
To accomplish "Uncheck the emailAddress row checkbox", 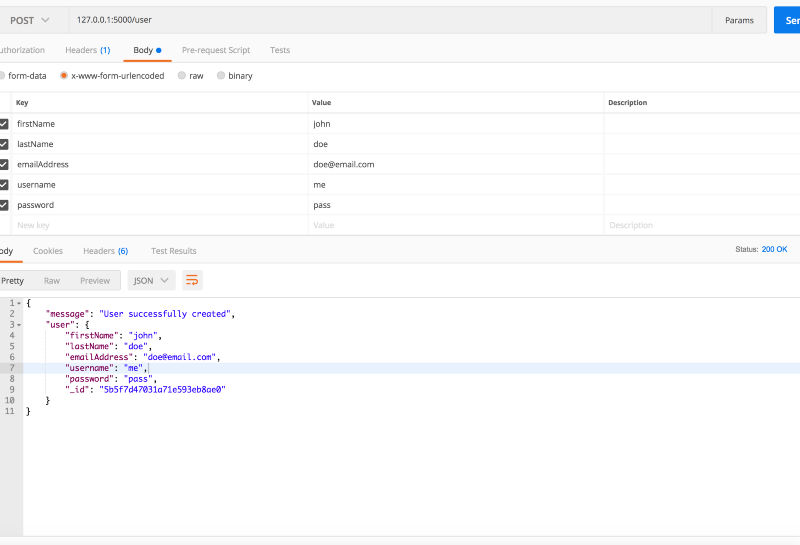I will coord(4,164).
